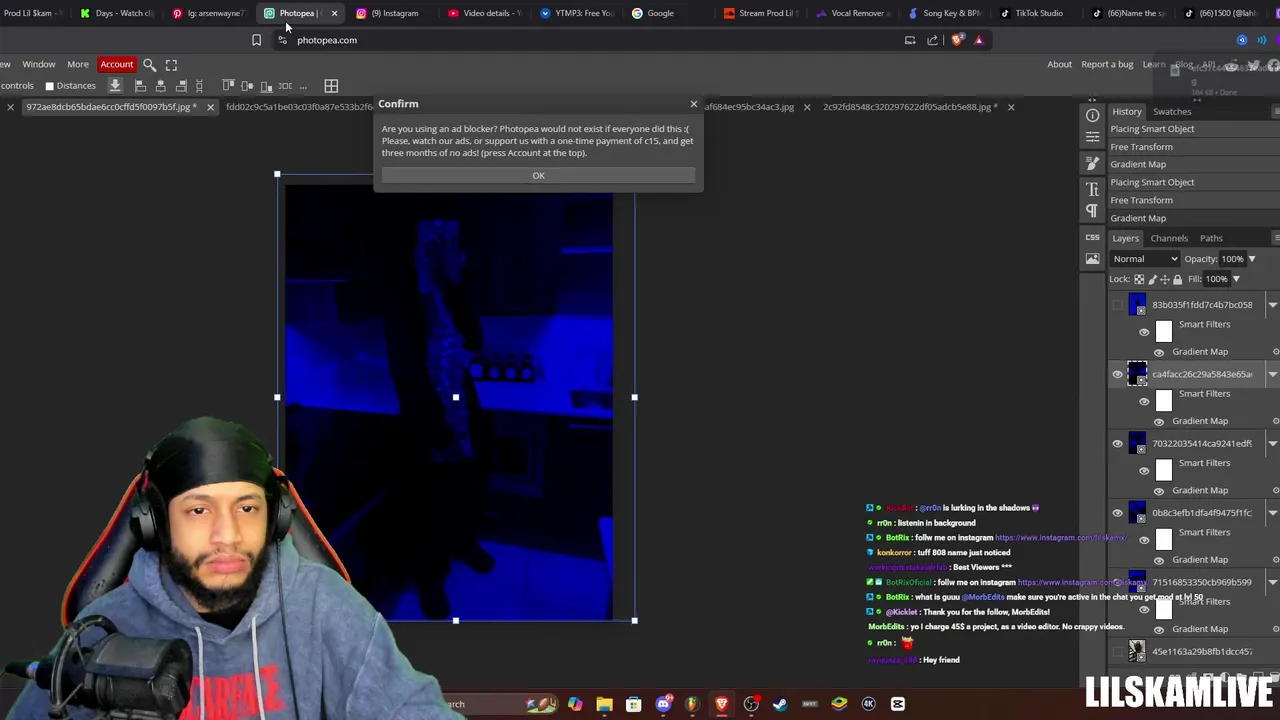
Task: Open the Adjustments sliders panel icon
Action: point(1092,139)
